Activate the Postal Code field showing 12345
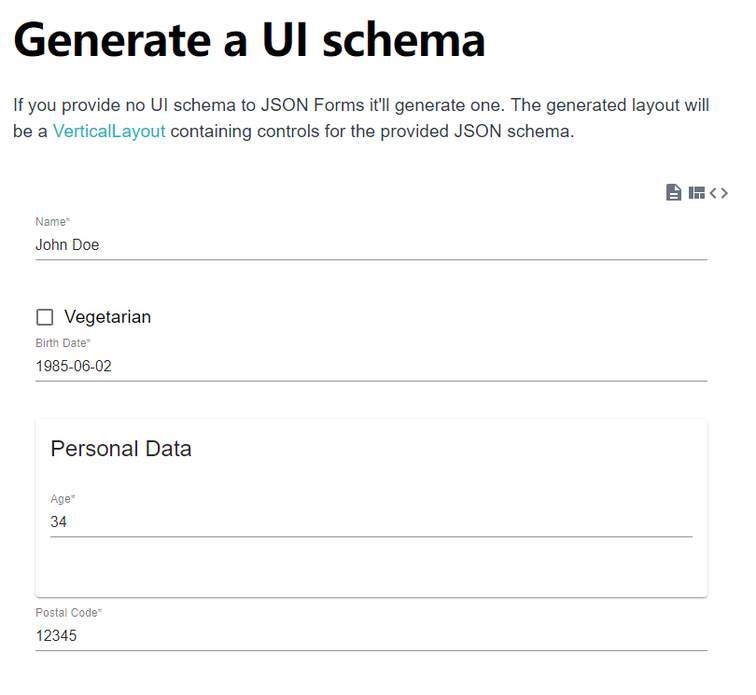This screenshot has width=756, height=695. (371, 635)
